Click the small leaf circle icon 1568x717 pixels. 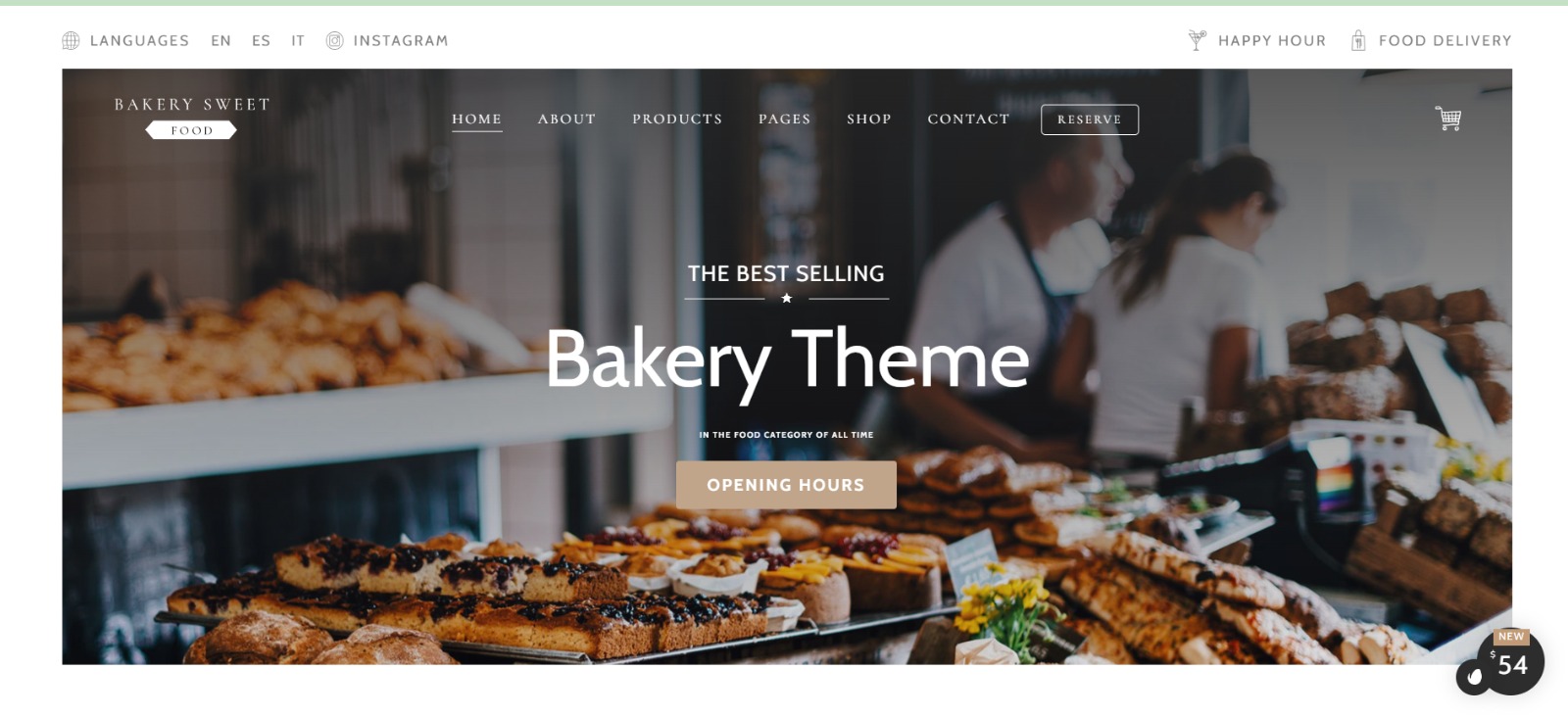(x=1474, y=677)
